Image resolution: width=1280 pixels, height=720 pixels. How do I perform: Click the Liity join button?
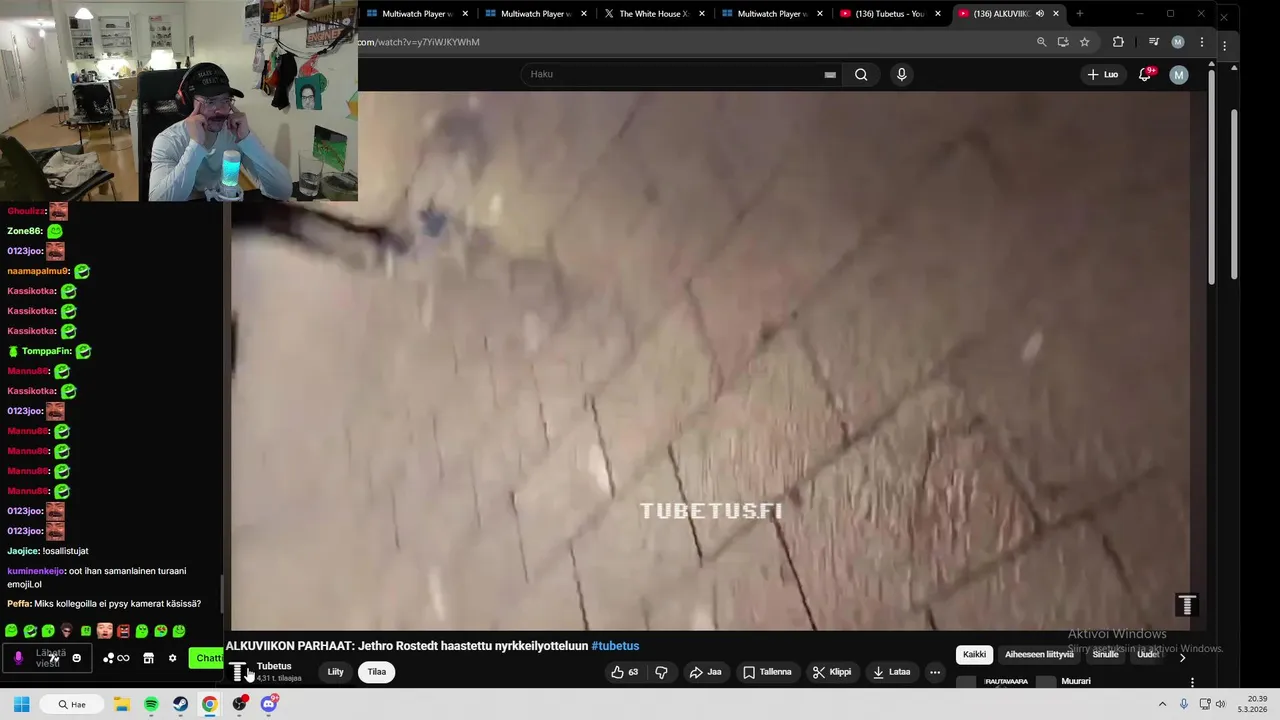pyautogui.click(x=336, y=672)
